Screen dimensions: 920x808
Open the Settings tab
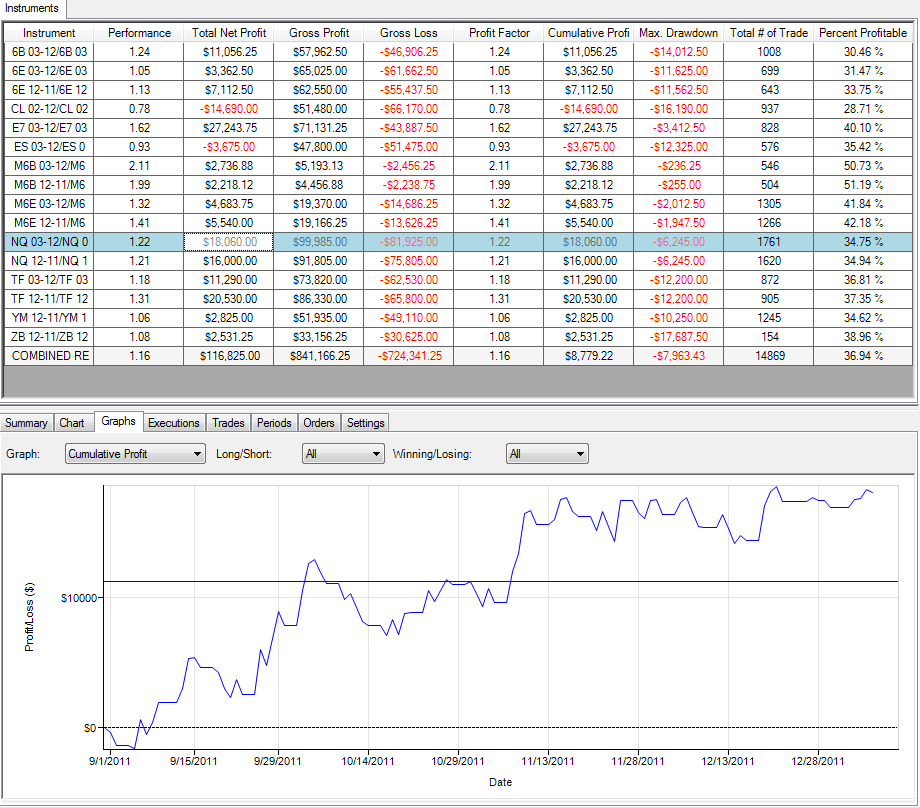(x=366, y=422)
